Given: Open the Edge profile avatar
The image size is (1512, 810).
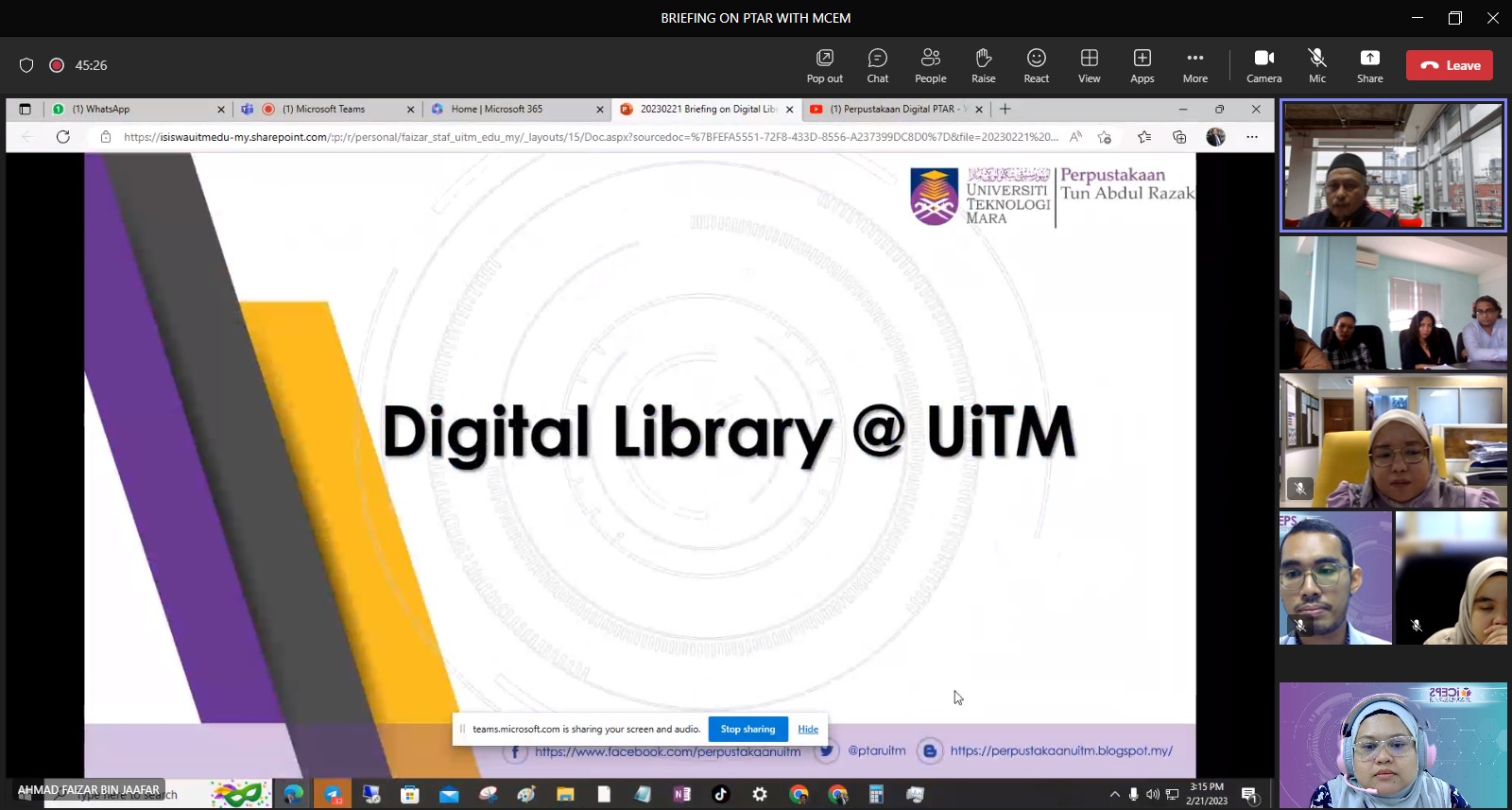Looking at the screenshot, I should point(1215,137).
